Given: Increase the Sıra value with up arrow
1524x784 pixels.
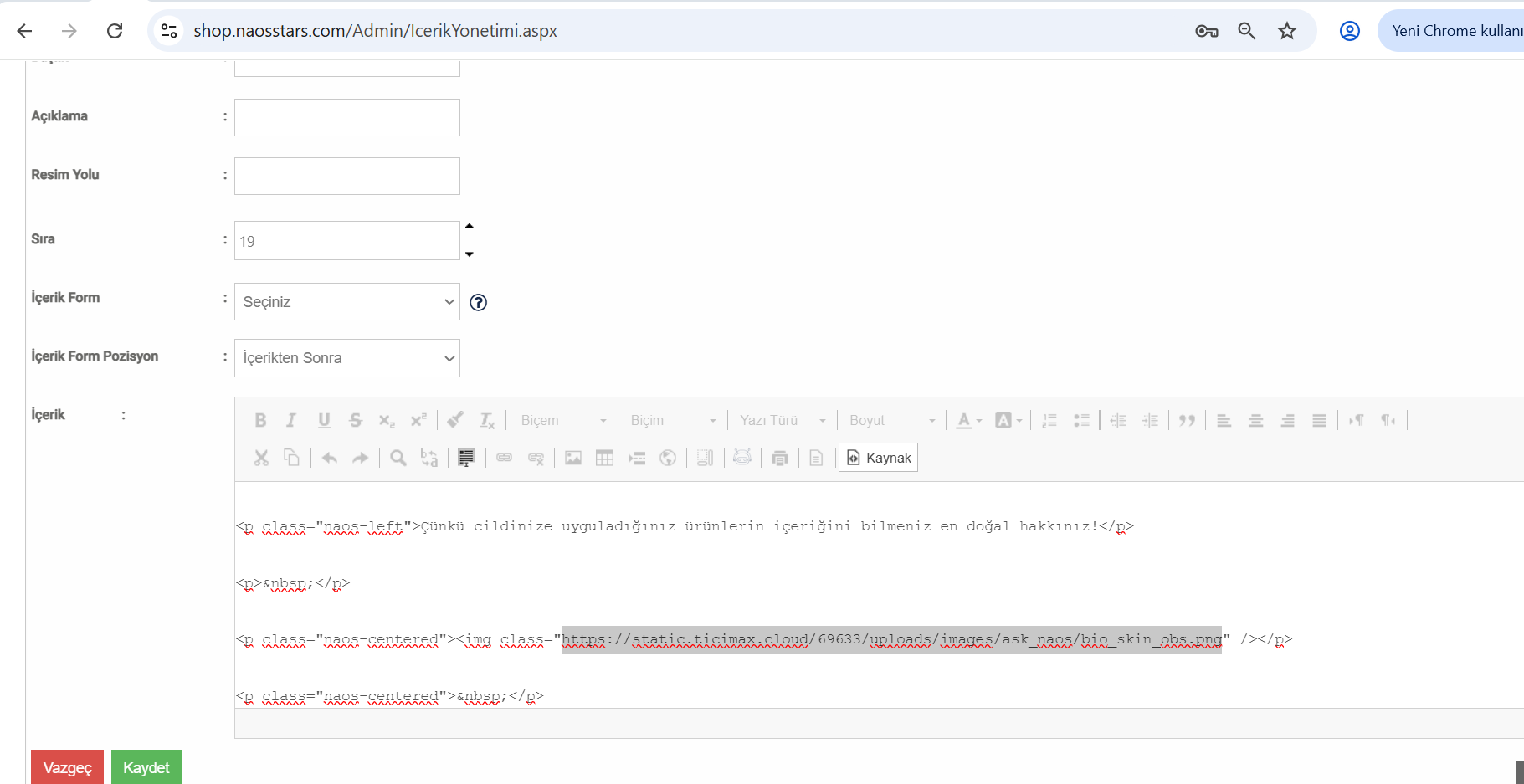Looking at the screenshot, I should 470,226.
